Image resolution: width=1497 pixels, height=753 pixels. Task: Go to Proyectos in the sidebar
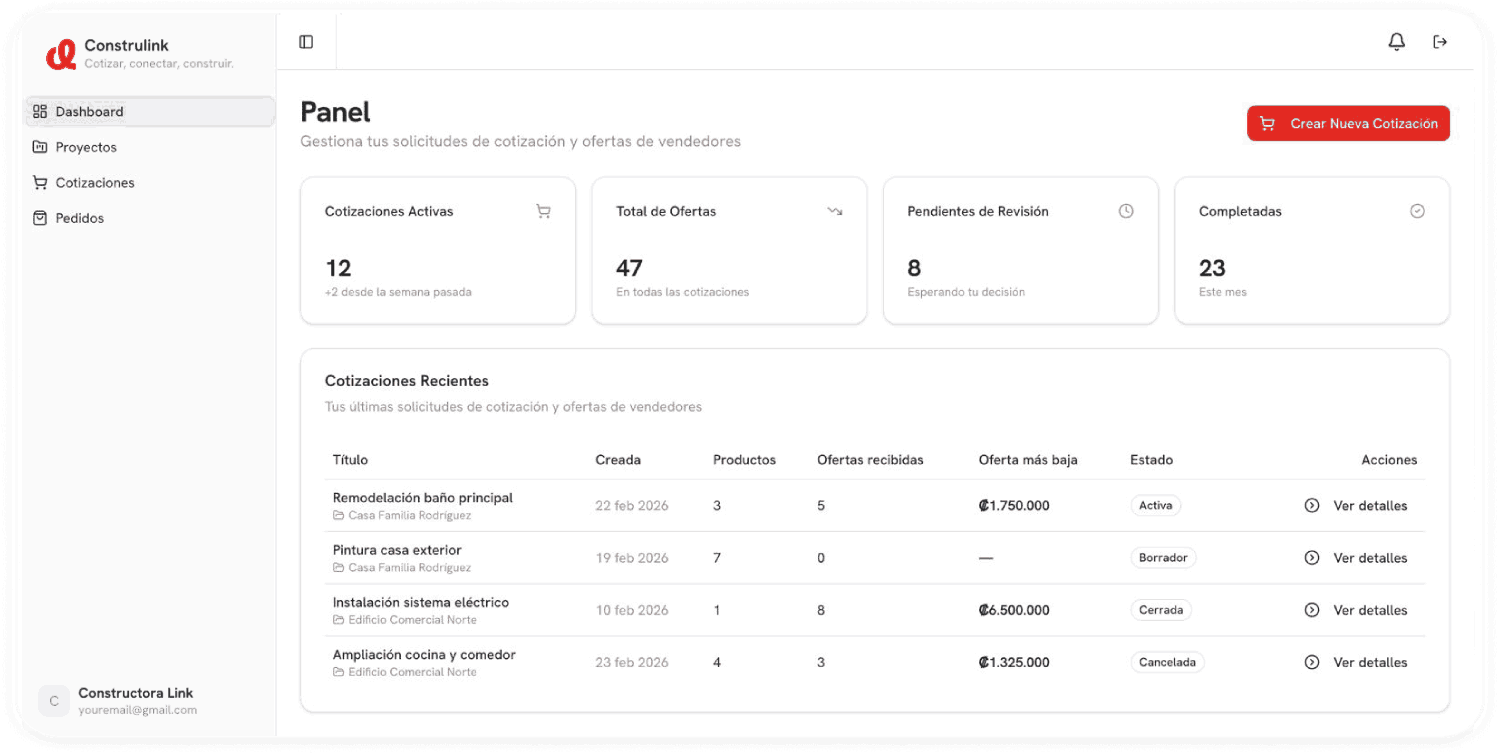click(x=86, y=147)
